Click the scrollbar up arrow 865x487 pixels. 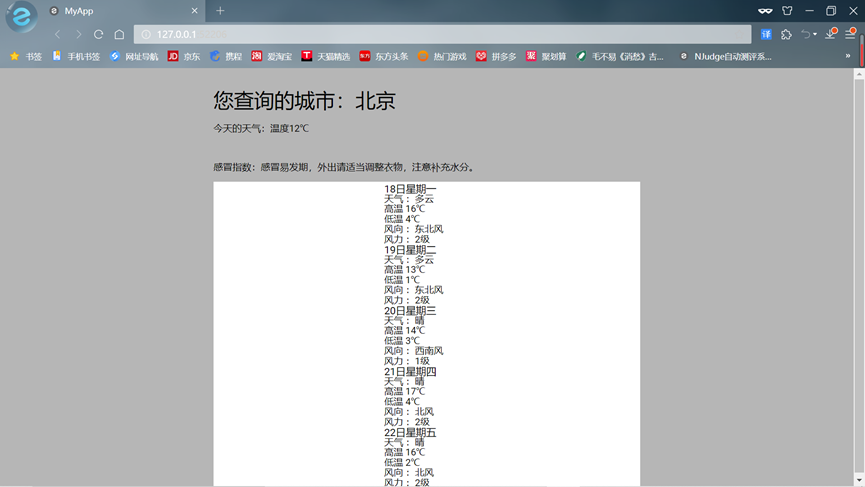click(x=859, y=73)
